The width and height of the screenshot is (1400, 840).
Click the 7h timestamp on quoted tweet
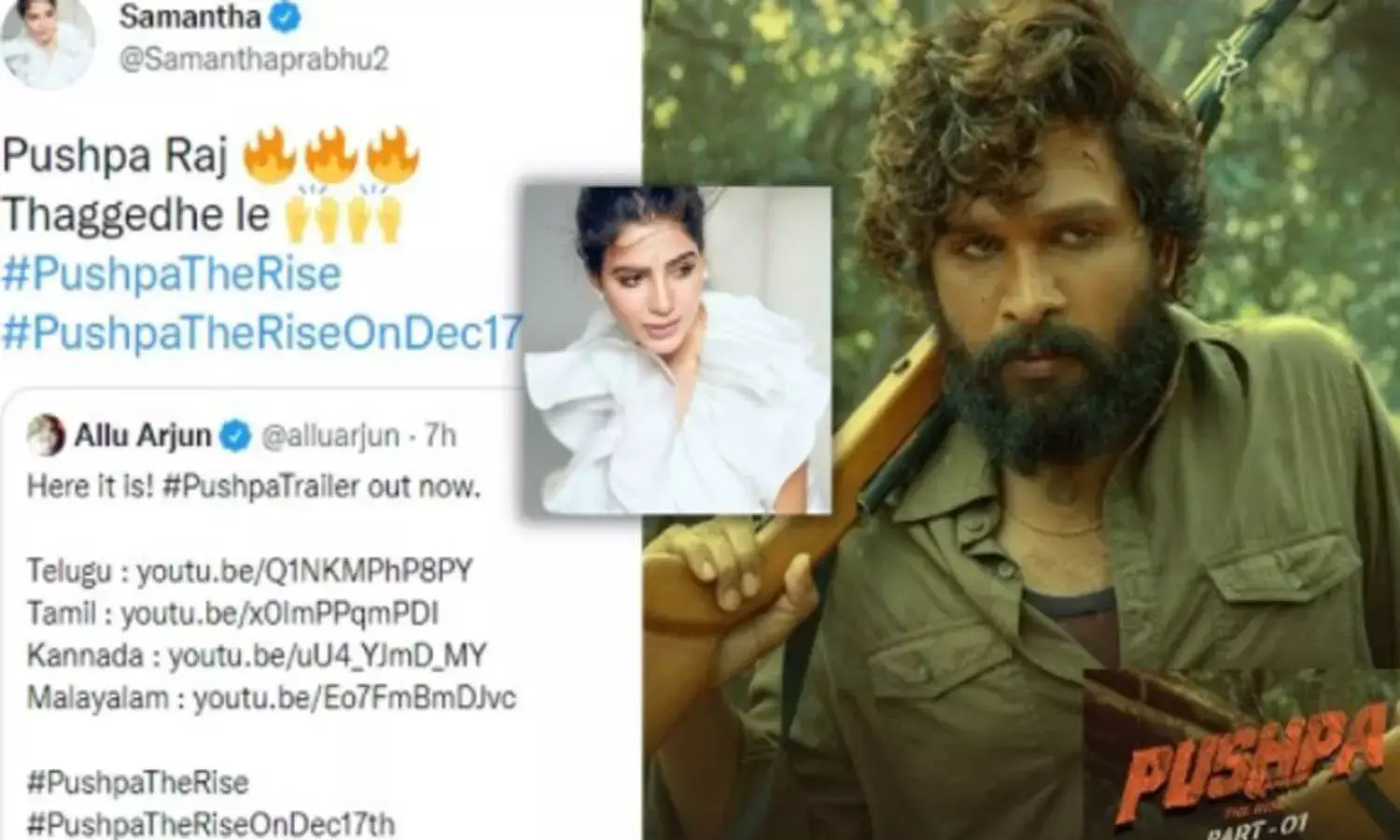[x=441, y=435]
